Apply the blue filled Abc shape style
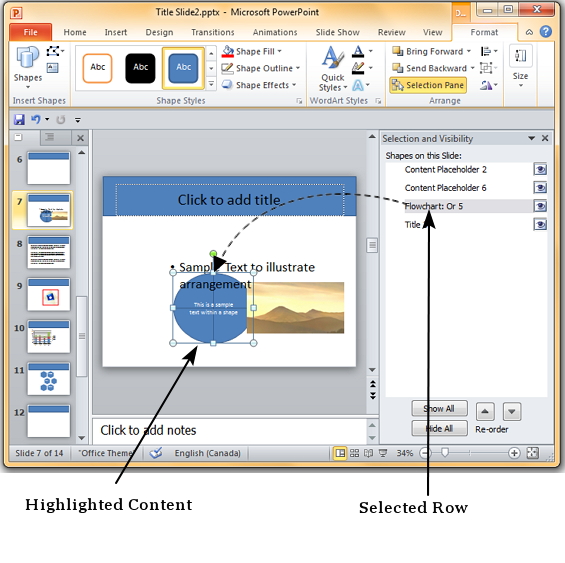This screenshot has height=563, width=565. [x=183, y=67]
